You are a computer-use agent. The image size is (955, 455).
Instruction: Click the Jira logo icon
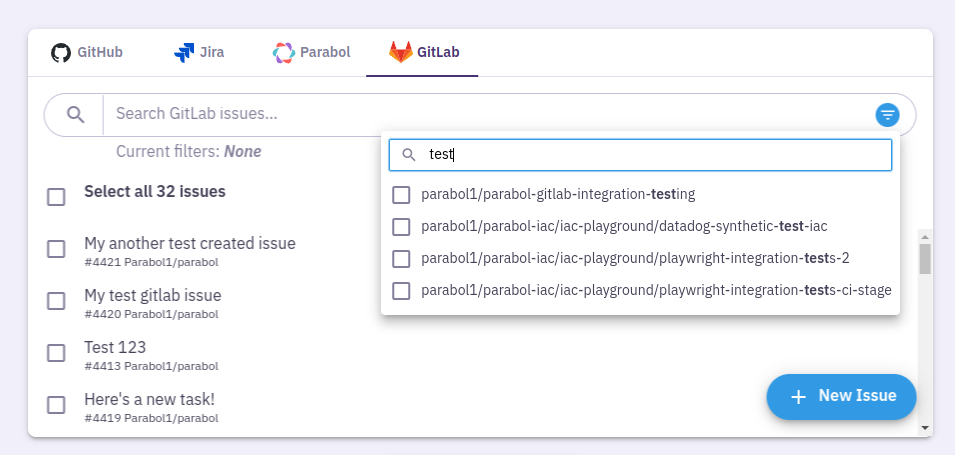(x=184, y=52)
